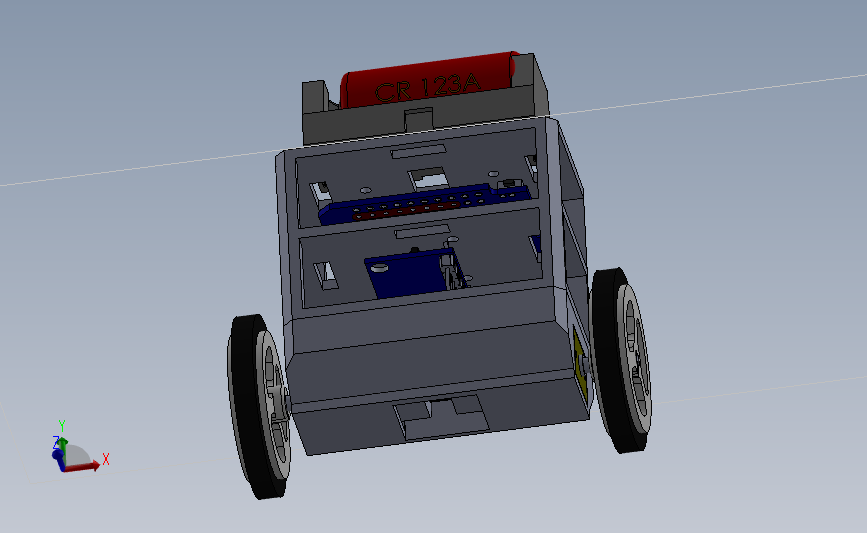Select the upper blue circuit board with red header
Image resolution: width=867 pixels, height=533 pixels.
[423, 204]
